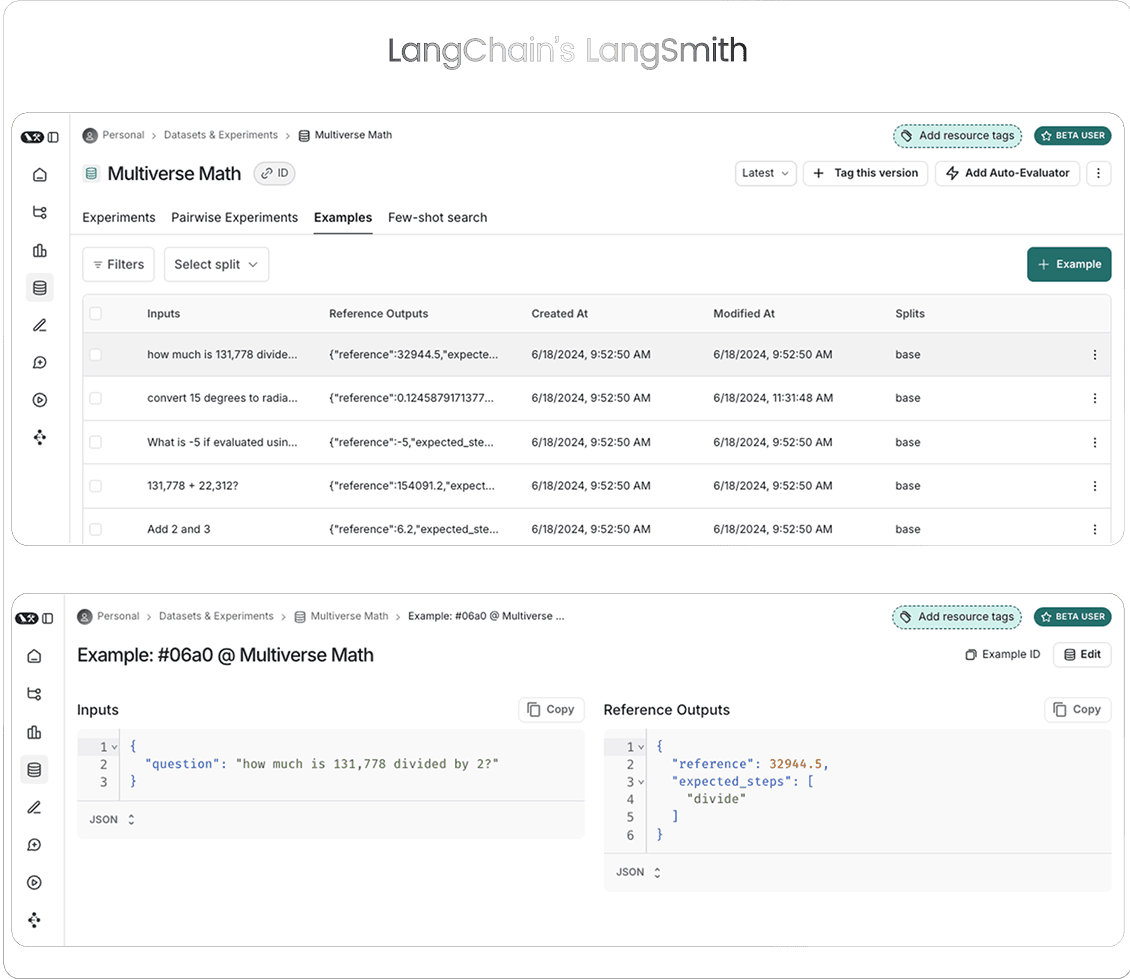Click Add Auto-Evaluator
Screen dimensions: 1130x979
coord(1007,173)
